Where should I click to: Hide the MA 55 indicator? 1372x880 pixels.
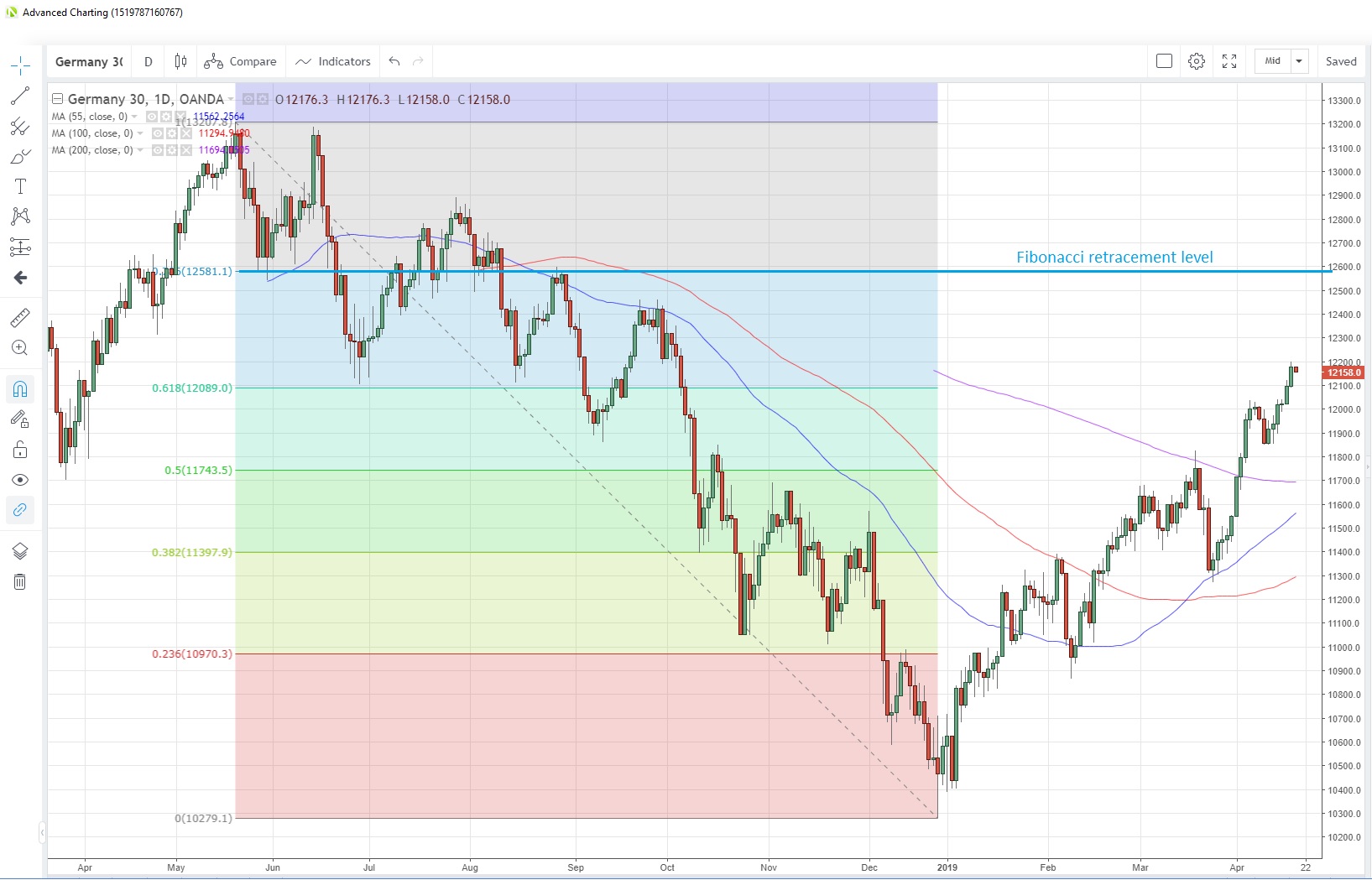pos(152,117)
